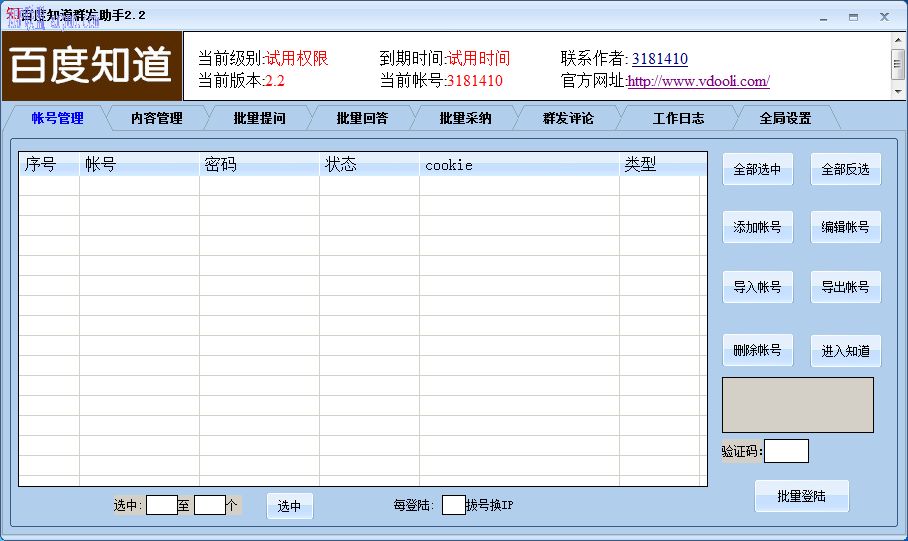Maximize the window
908x541 pixels.
coord(854,17)
